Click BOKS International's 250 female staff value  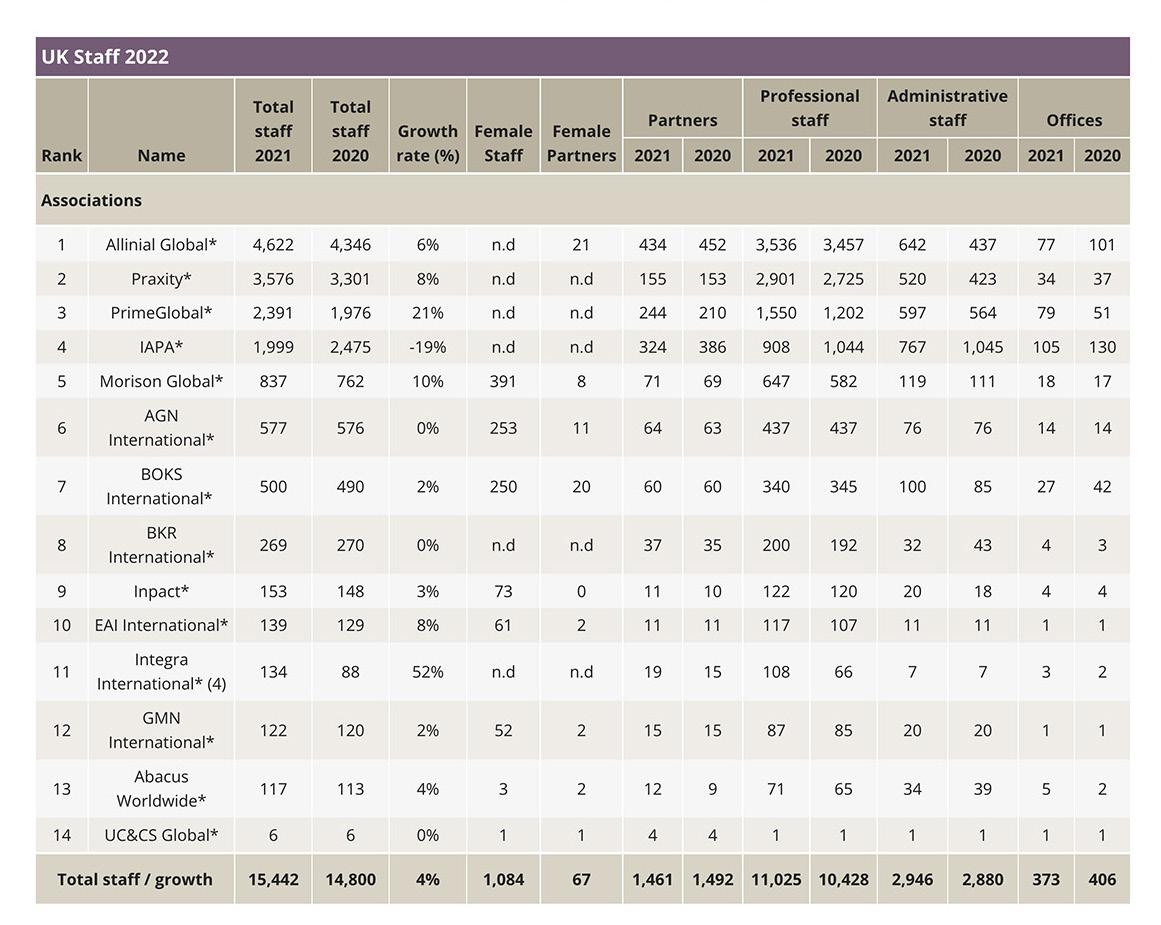click(503, 486)
